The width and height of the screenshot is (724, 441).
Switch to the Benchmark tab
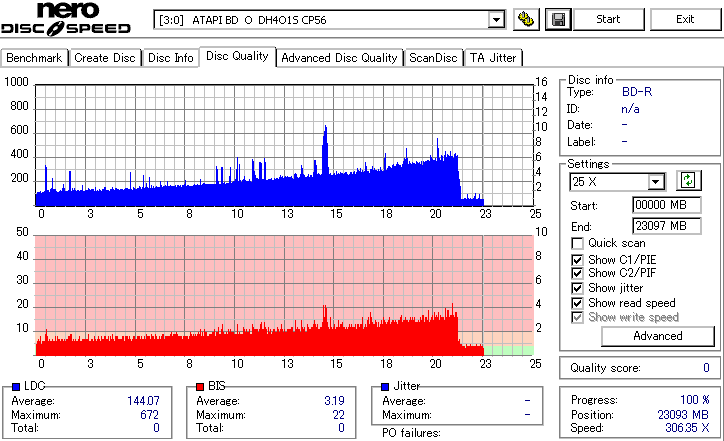click(x=34, y=58)
